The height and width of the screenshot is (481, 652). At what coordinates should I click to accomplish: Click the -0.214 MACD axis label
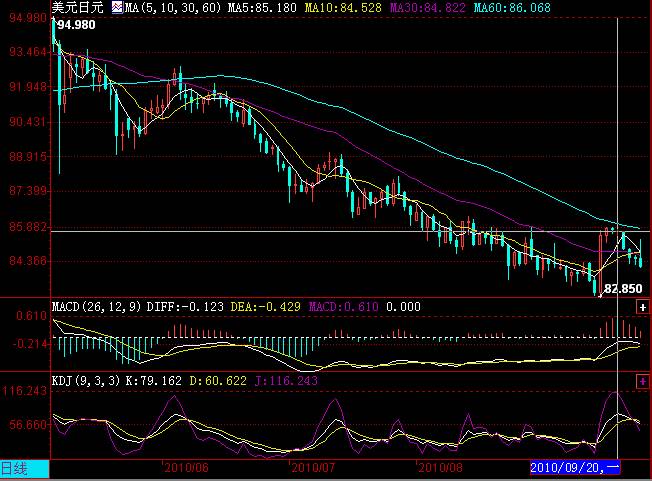[x=30, y=344]
